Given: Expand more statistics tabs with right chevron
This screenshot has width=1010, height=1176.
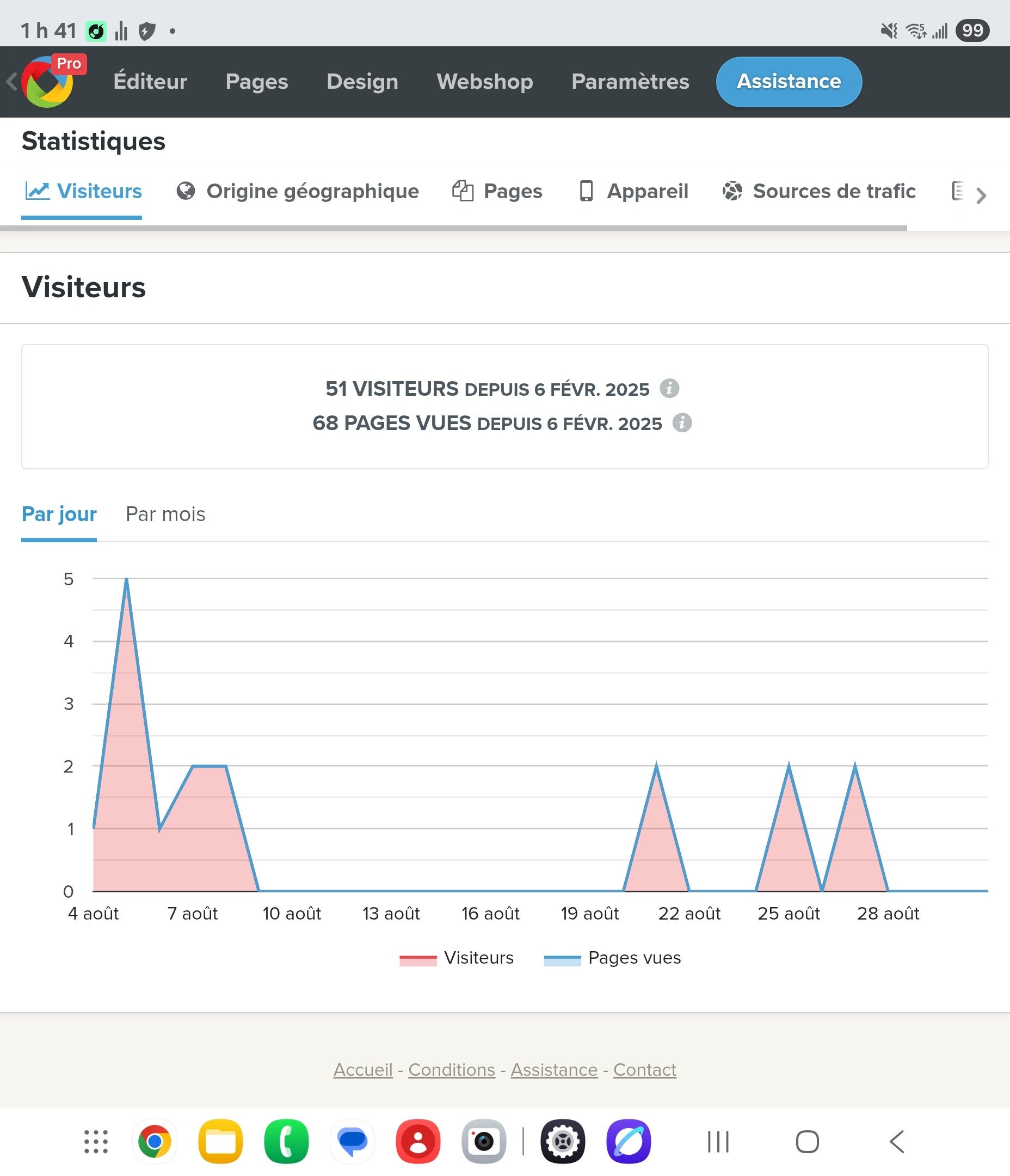Looking at the screenshot, I should (x=981, y=195).
